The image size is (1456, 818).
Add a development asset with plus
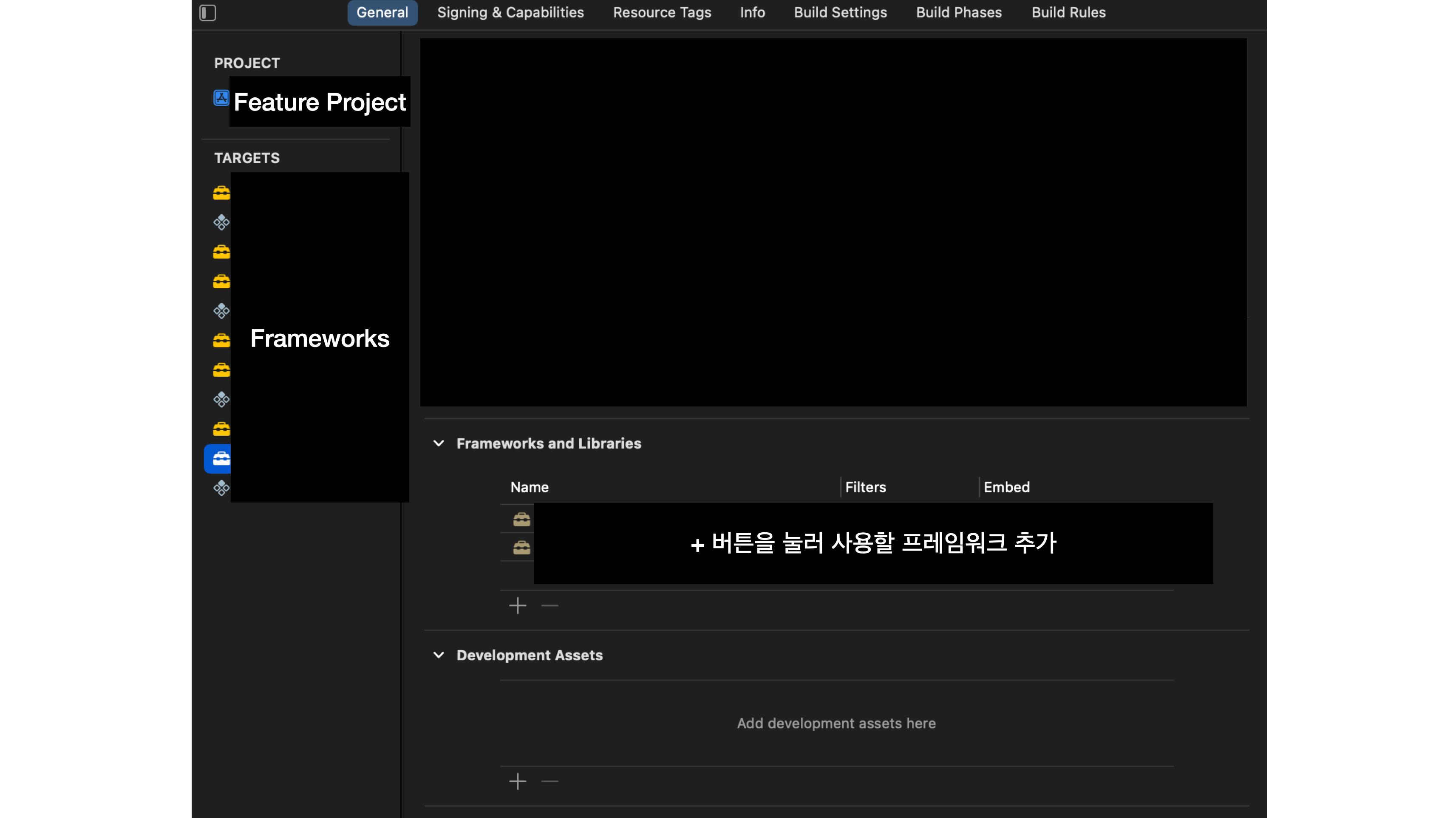[518, 781]
